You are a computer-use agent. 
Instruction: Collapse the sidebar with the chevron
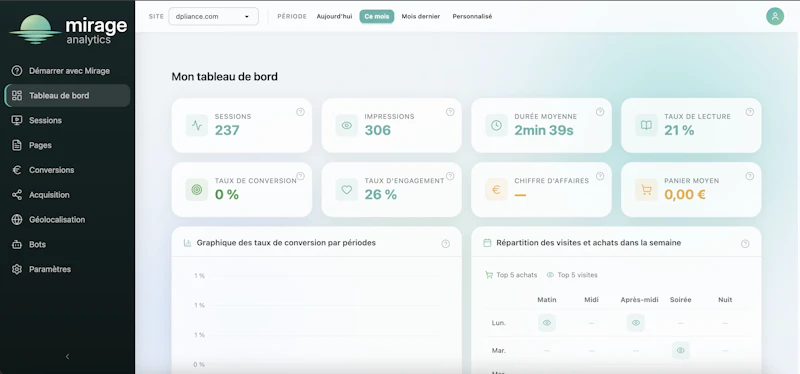coord(67,357)
